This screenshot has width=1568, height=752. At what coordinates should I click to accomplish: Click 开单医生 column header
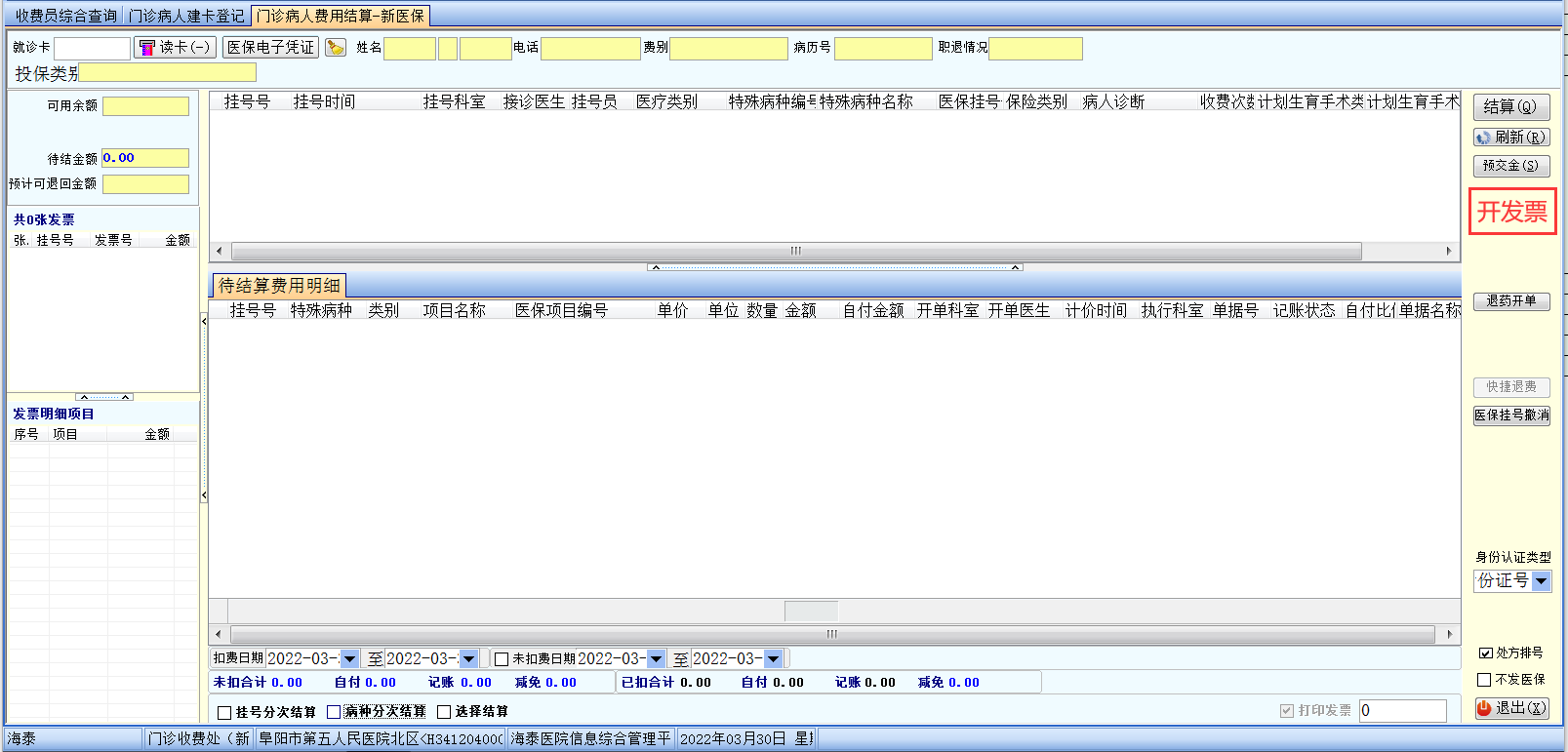coord(1019,310)
